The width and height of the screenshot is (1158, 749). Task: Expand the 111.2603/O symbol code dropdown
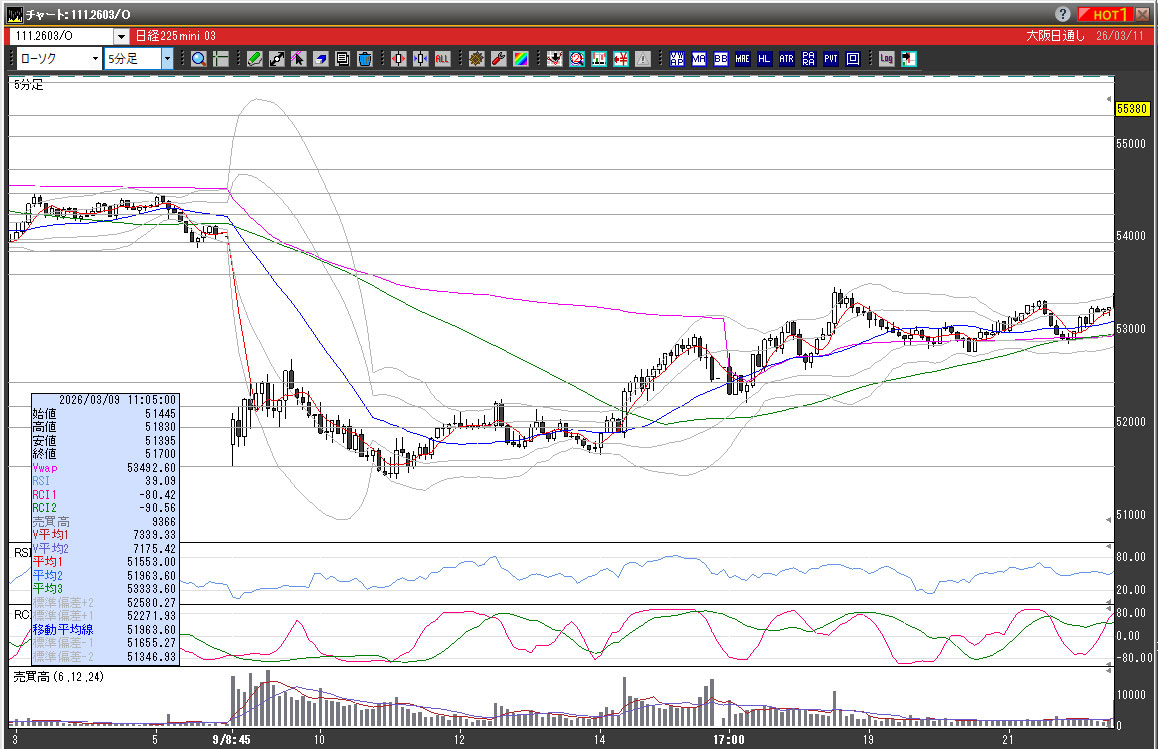122,36
